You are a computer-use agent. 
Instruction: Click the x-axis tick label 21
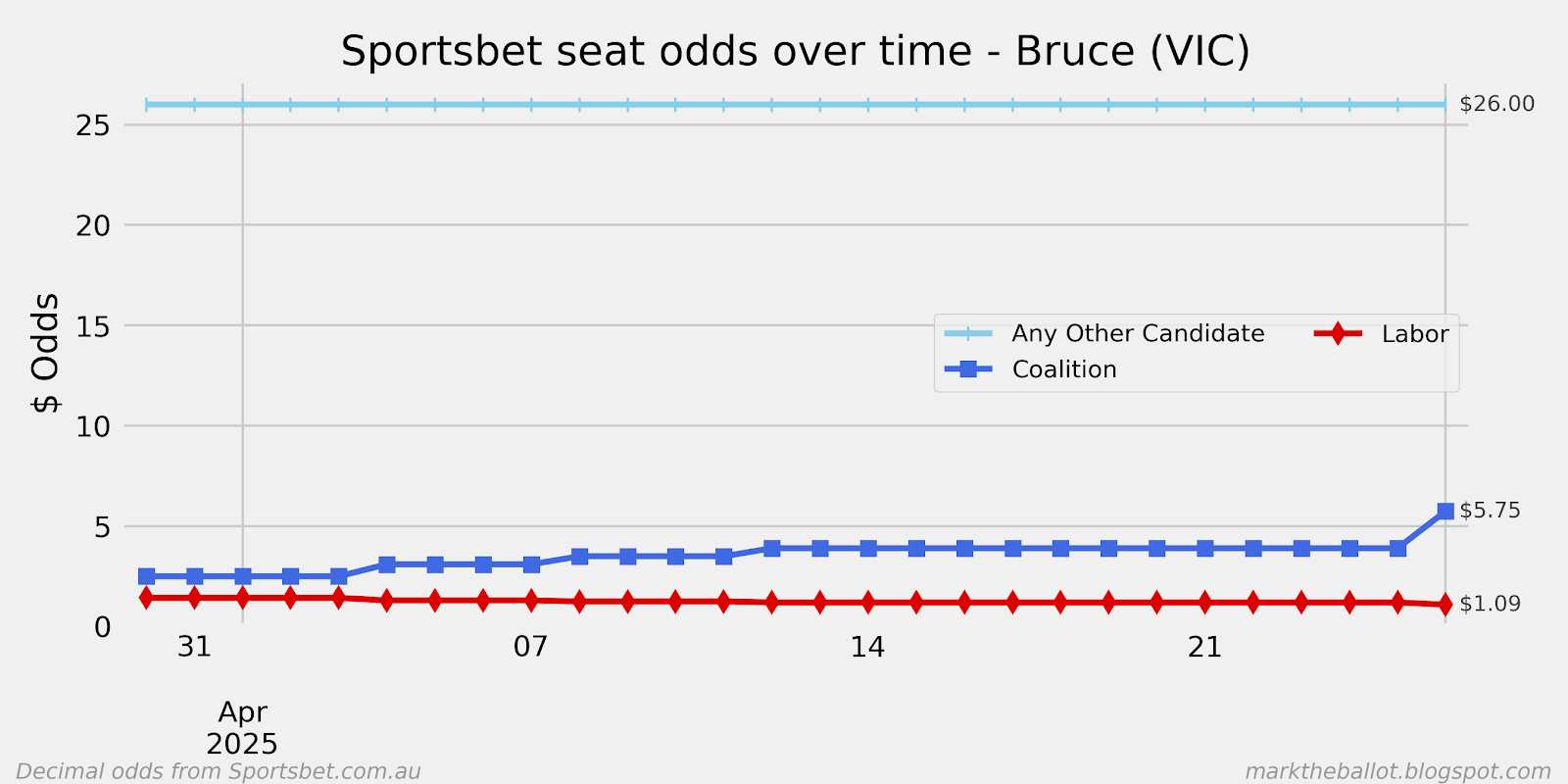[x=1204, y=648]
